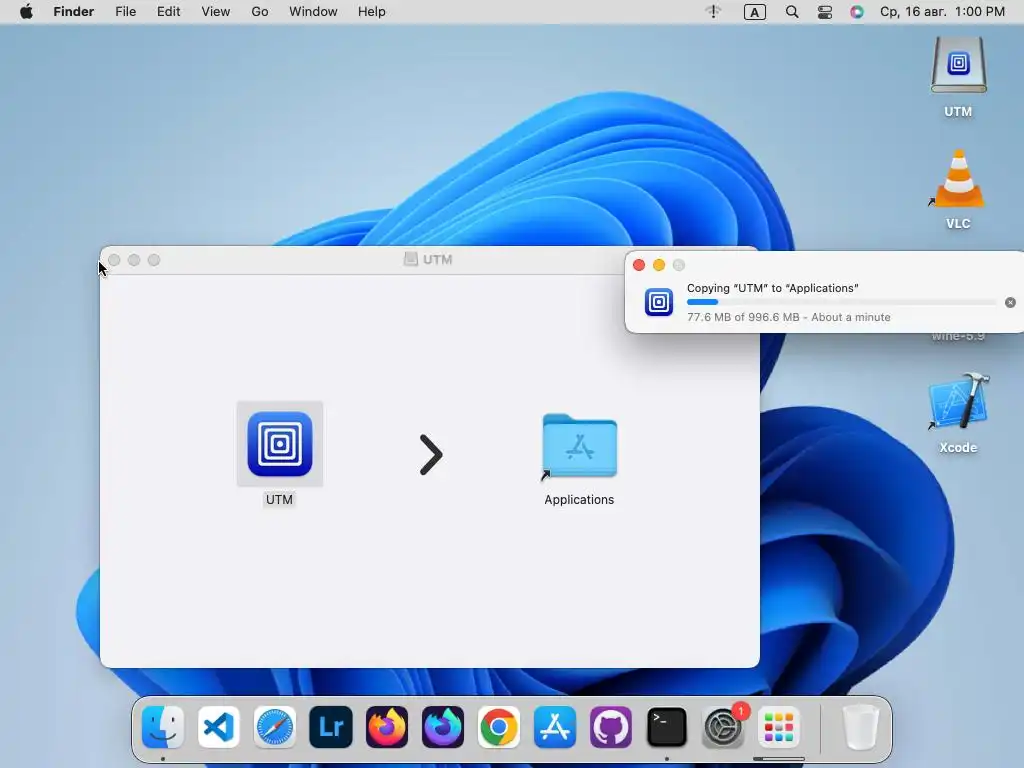
Task: Open the Window menu
Action: click(x=313, y=12)
